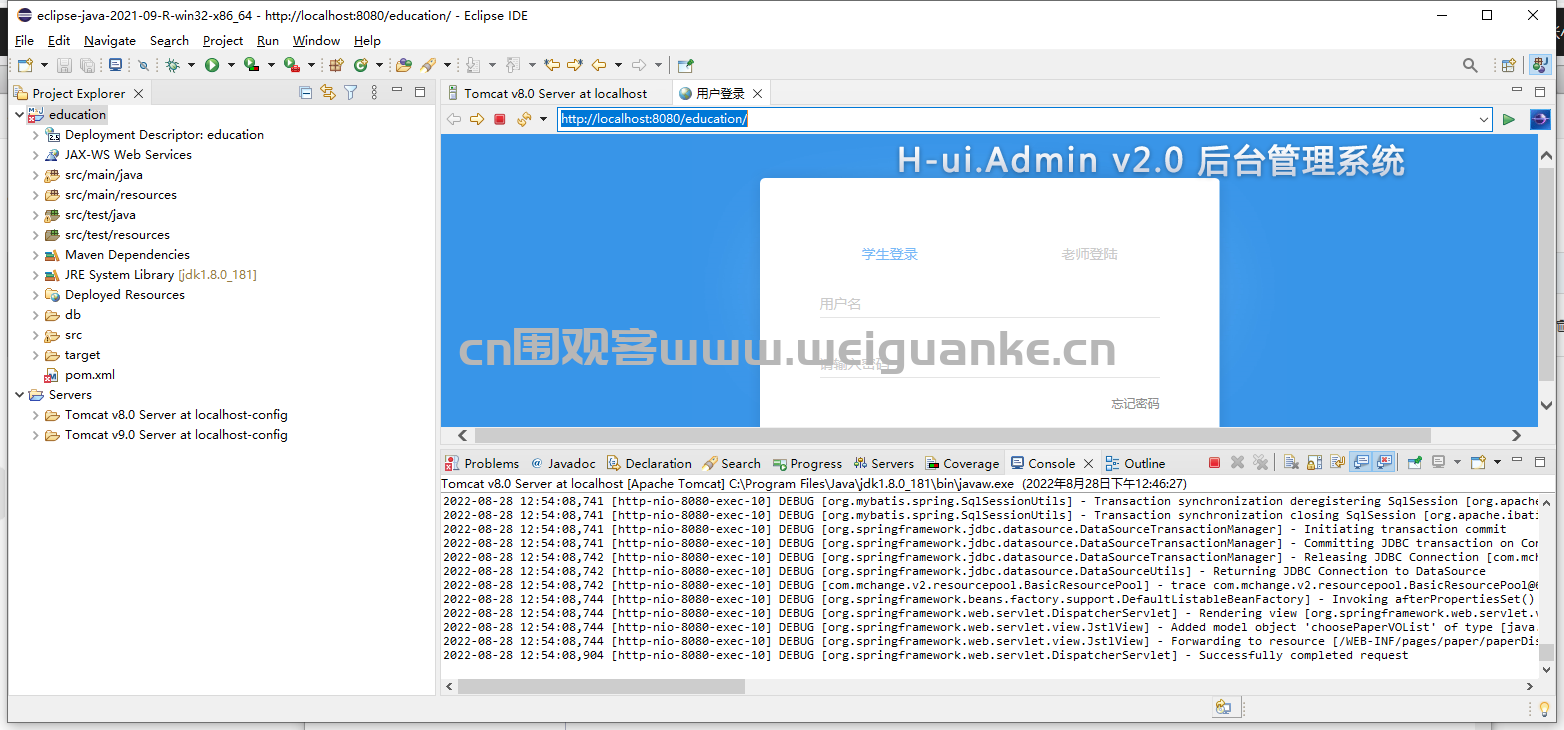Toggle Scroll Lock in Console
The height and width of the screenshot is (730, 1564).
point(1314,463)
